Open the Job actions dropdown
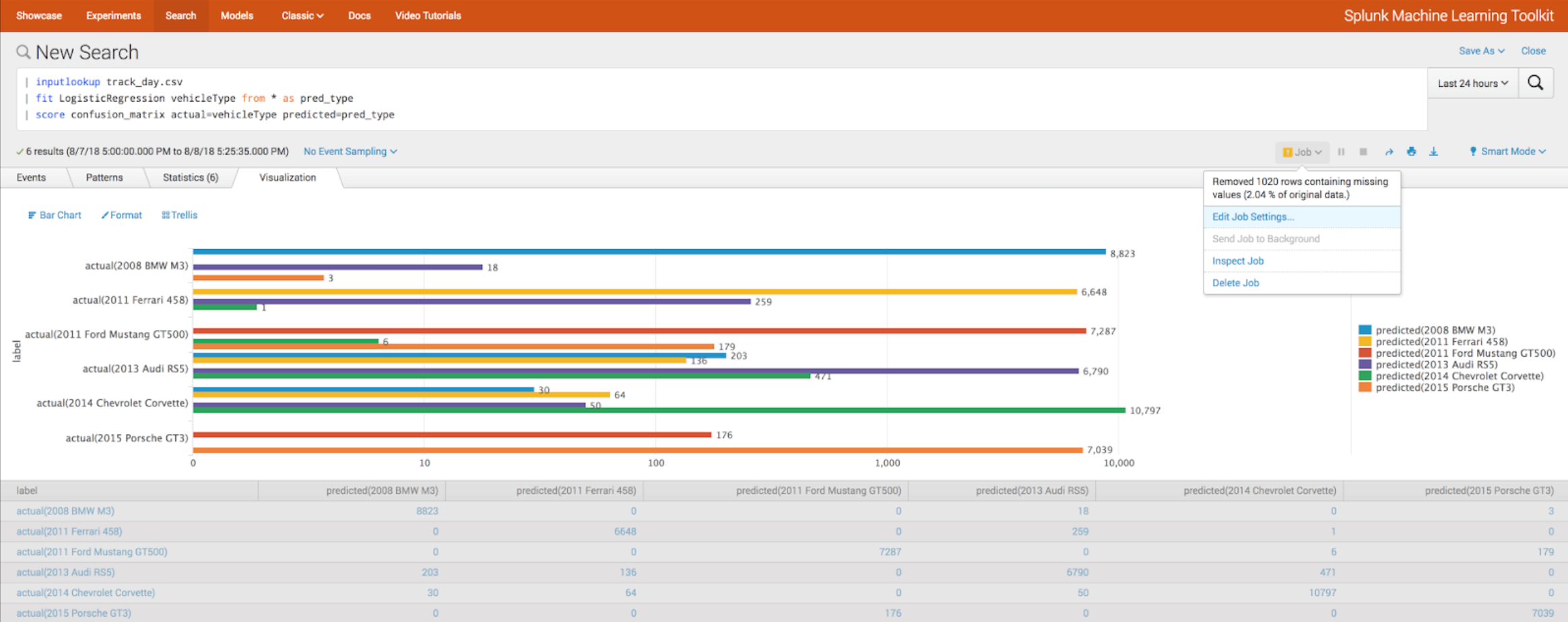The height and width of the screenshot is (622, 1568). click(x=1301, y=151)
